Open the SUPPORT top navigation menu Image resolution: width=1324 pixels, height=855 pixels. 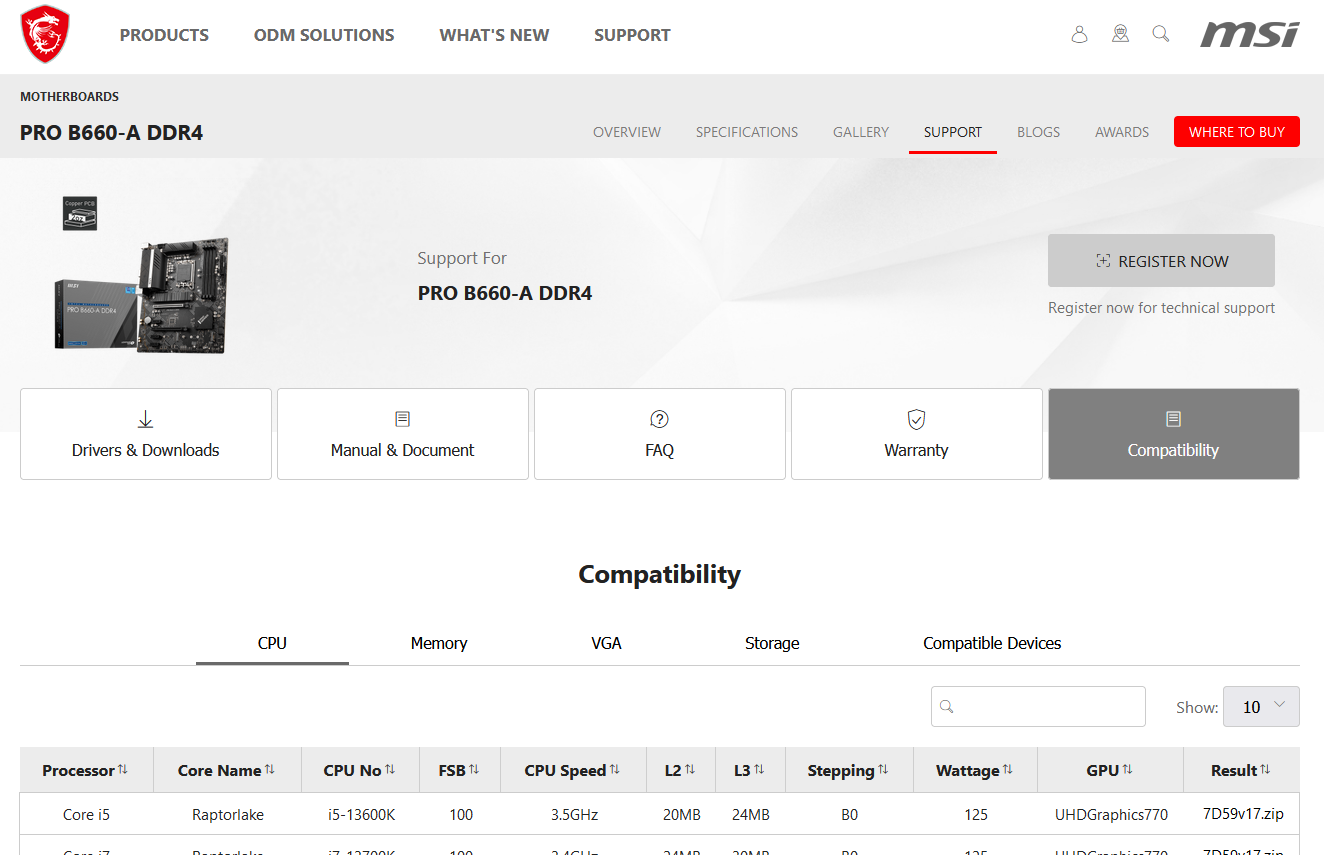[632, 35]
